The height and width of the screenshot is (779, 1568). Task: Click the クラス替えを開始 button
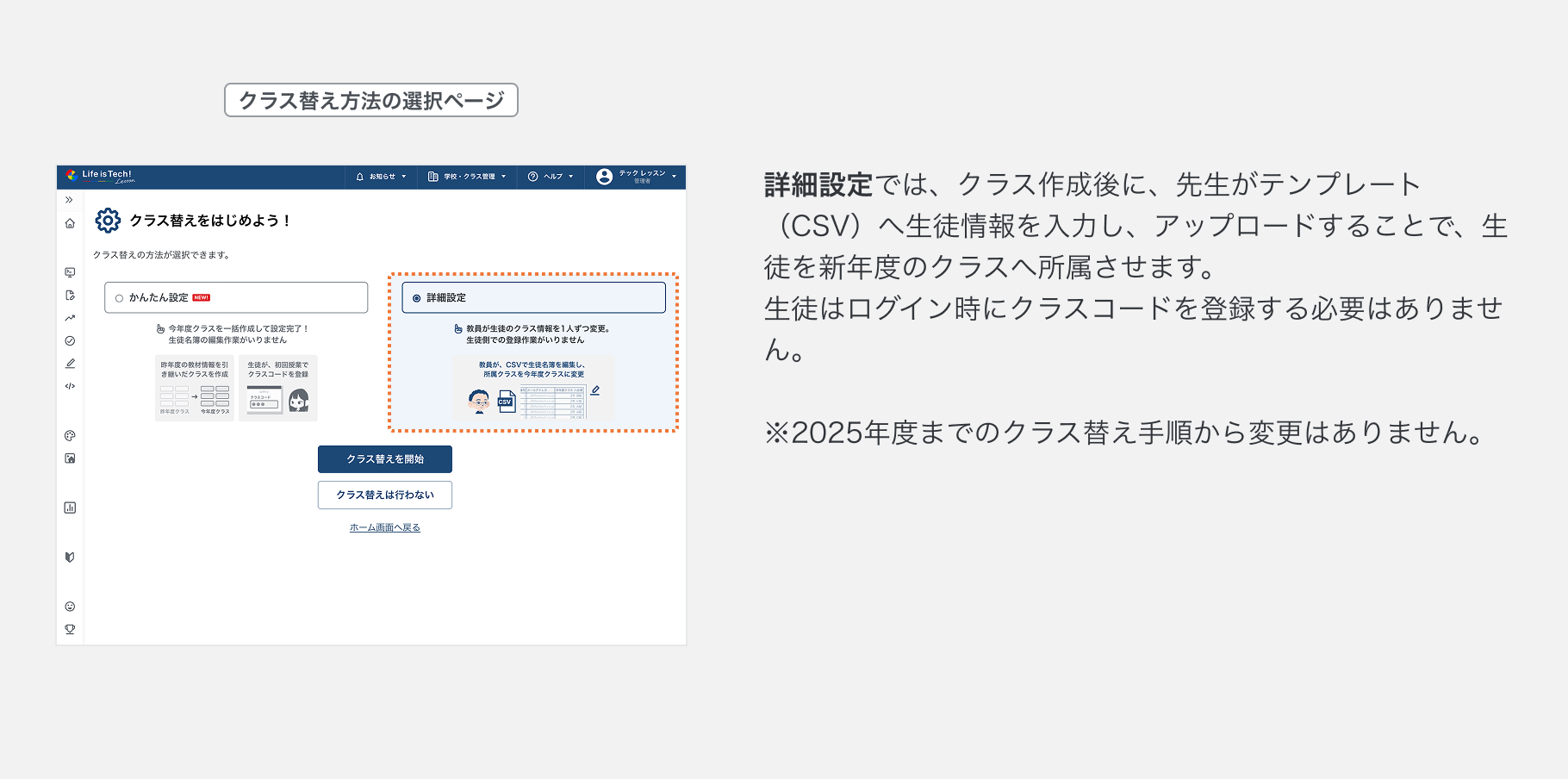coord(384,459)
